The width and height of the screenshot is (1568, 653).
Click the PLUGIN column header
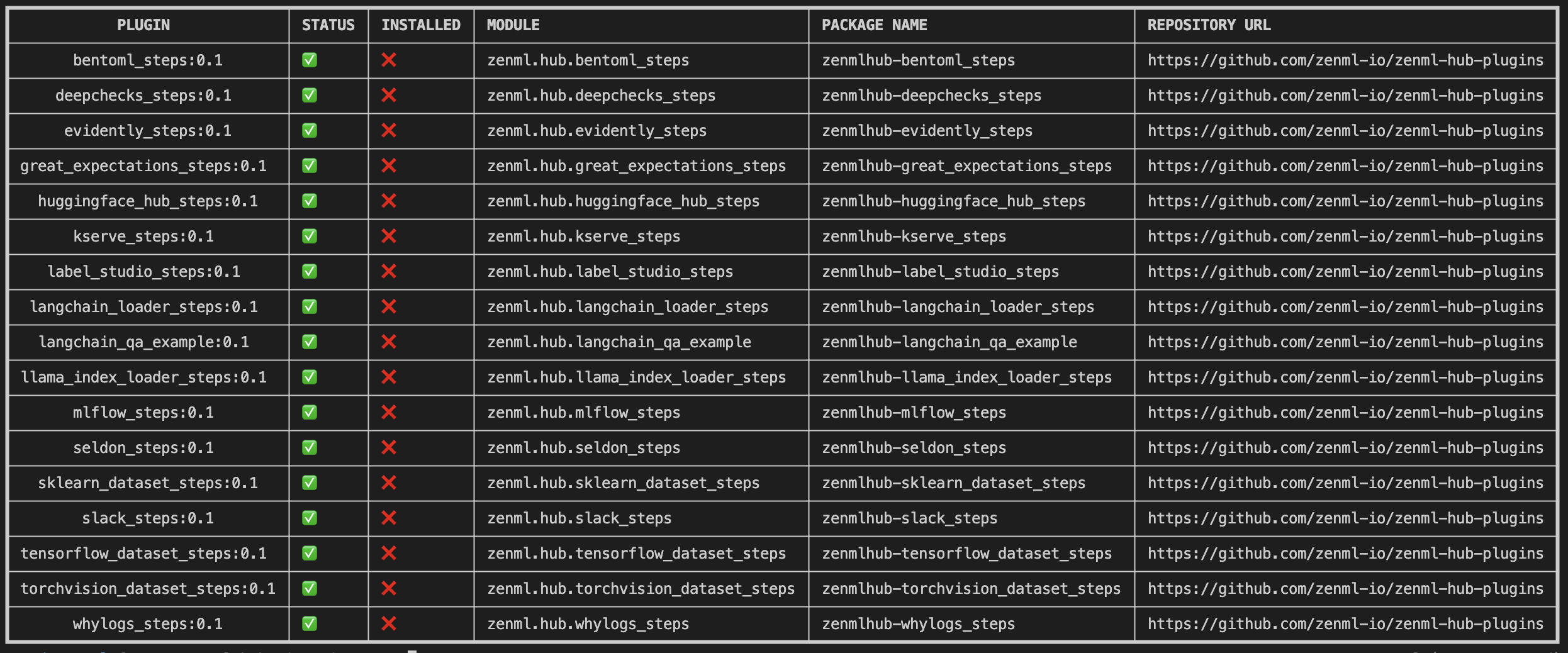(x=143, y=25)
